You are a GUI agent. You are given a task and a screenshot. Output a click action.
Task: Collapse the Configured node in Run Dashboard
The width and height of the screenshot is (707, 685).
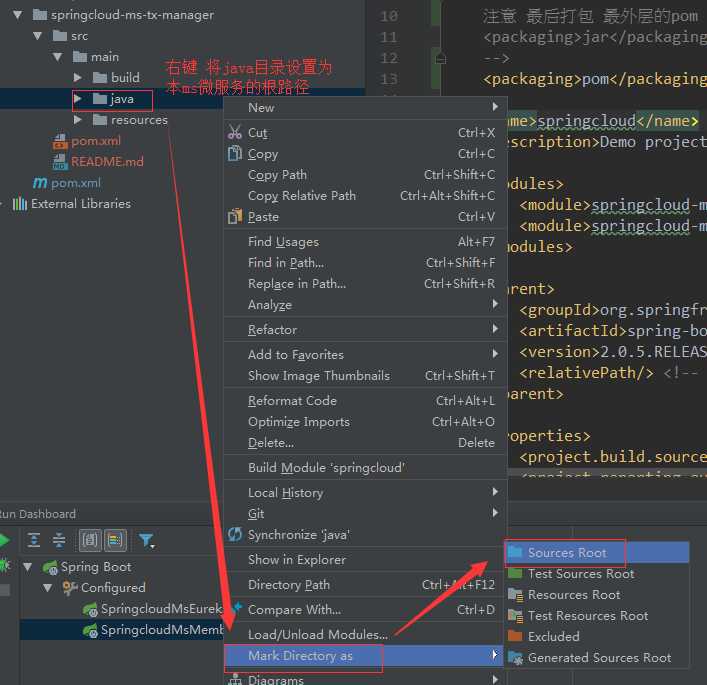[x=47, y=588]
